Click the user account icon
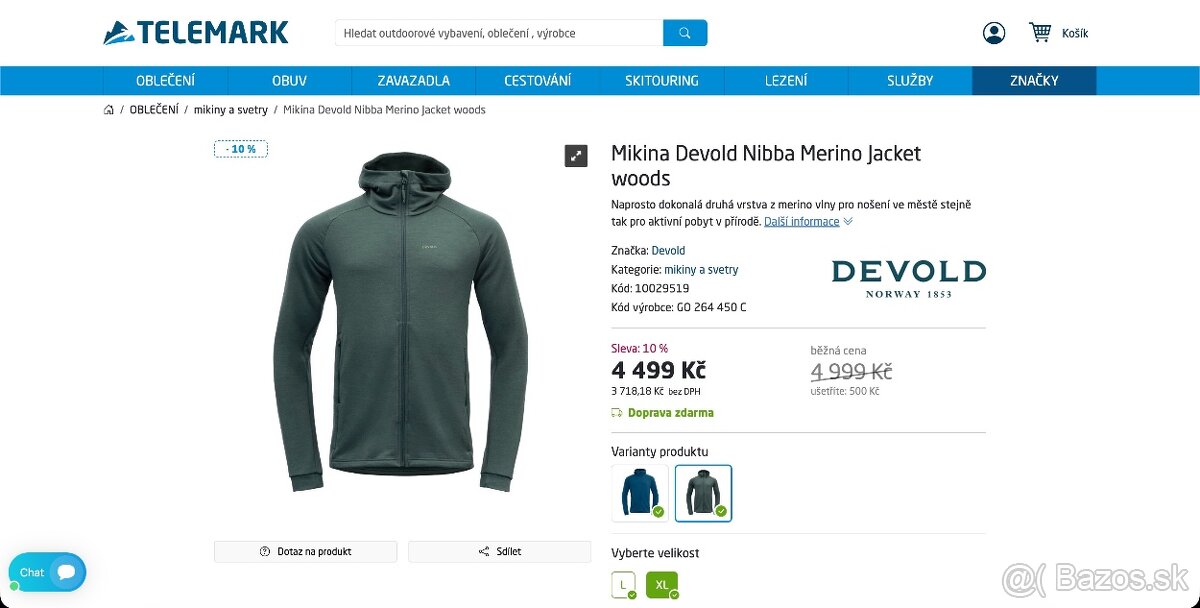This screenshot has width=1200, height=608. pyautogui.click(x=993, y=31)
